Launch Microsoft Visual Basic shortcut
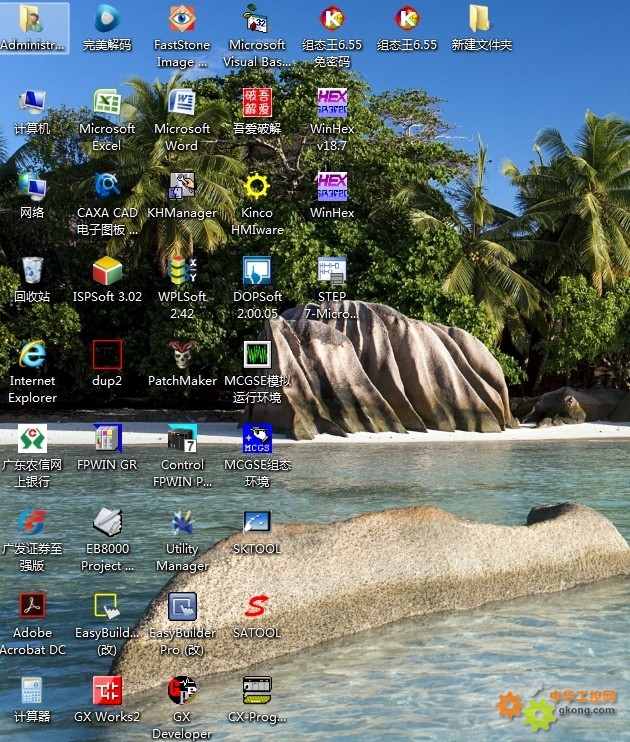 257,19
